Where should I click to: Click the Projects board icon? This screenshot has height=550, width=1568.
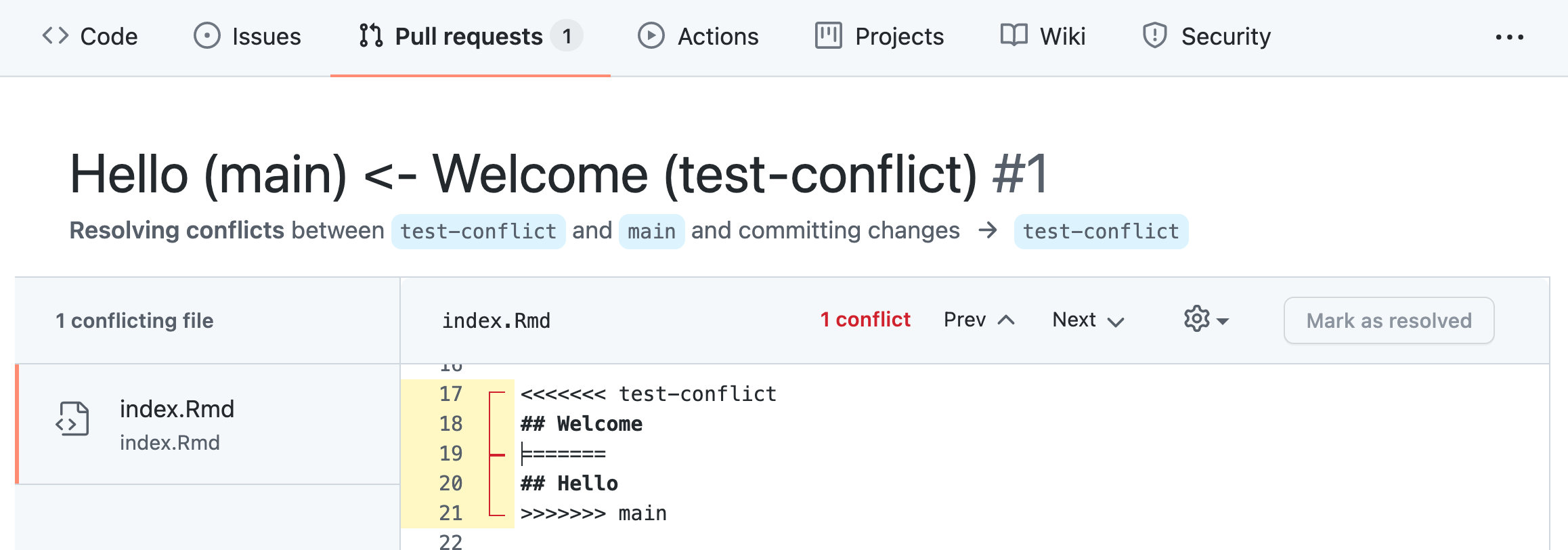829,36
